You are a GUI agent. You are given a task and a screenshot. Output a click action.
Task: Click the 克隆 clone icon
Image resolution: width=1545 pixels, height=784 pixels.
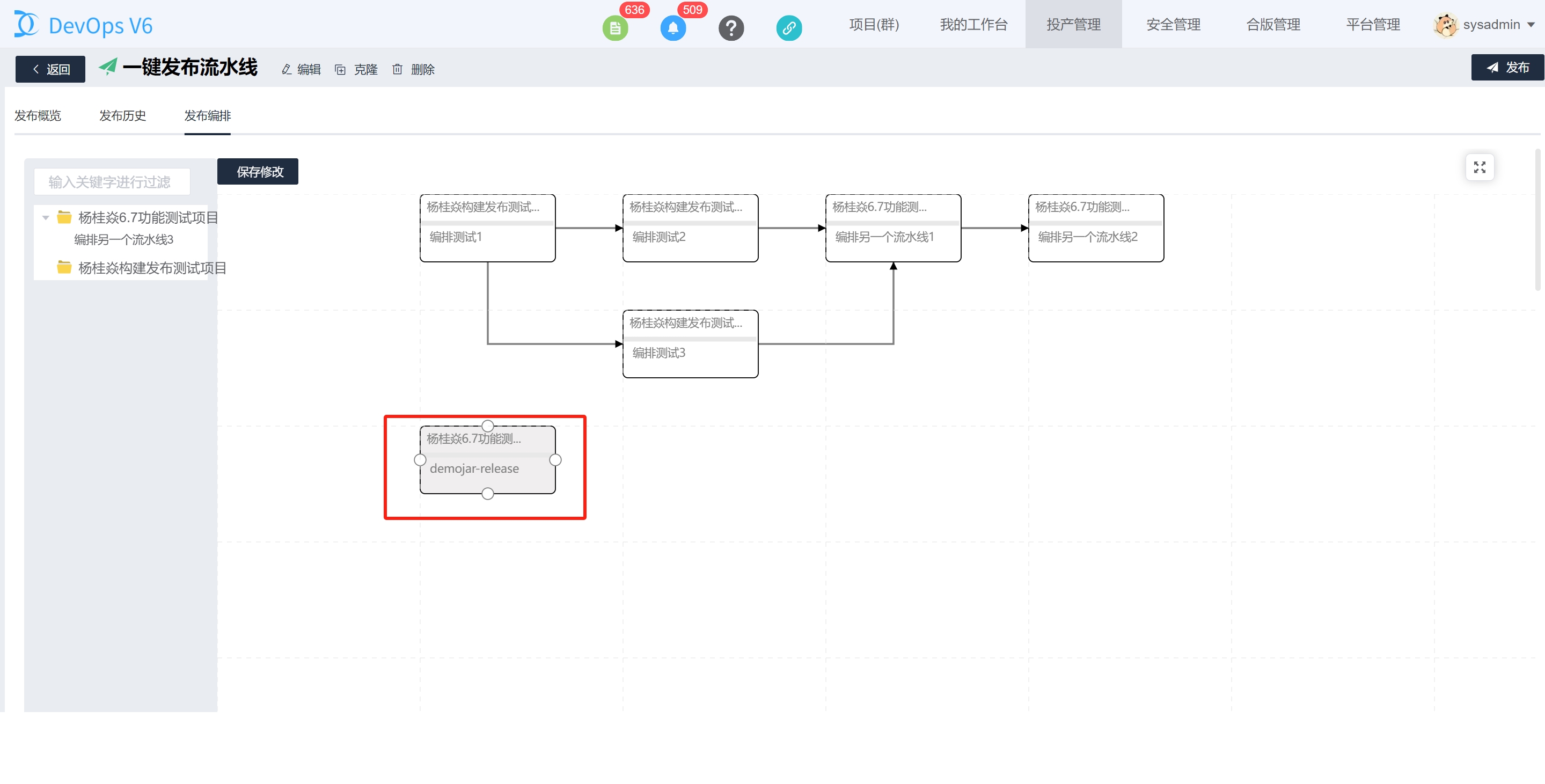(340, 70)
